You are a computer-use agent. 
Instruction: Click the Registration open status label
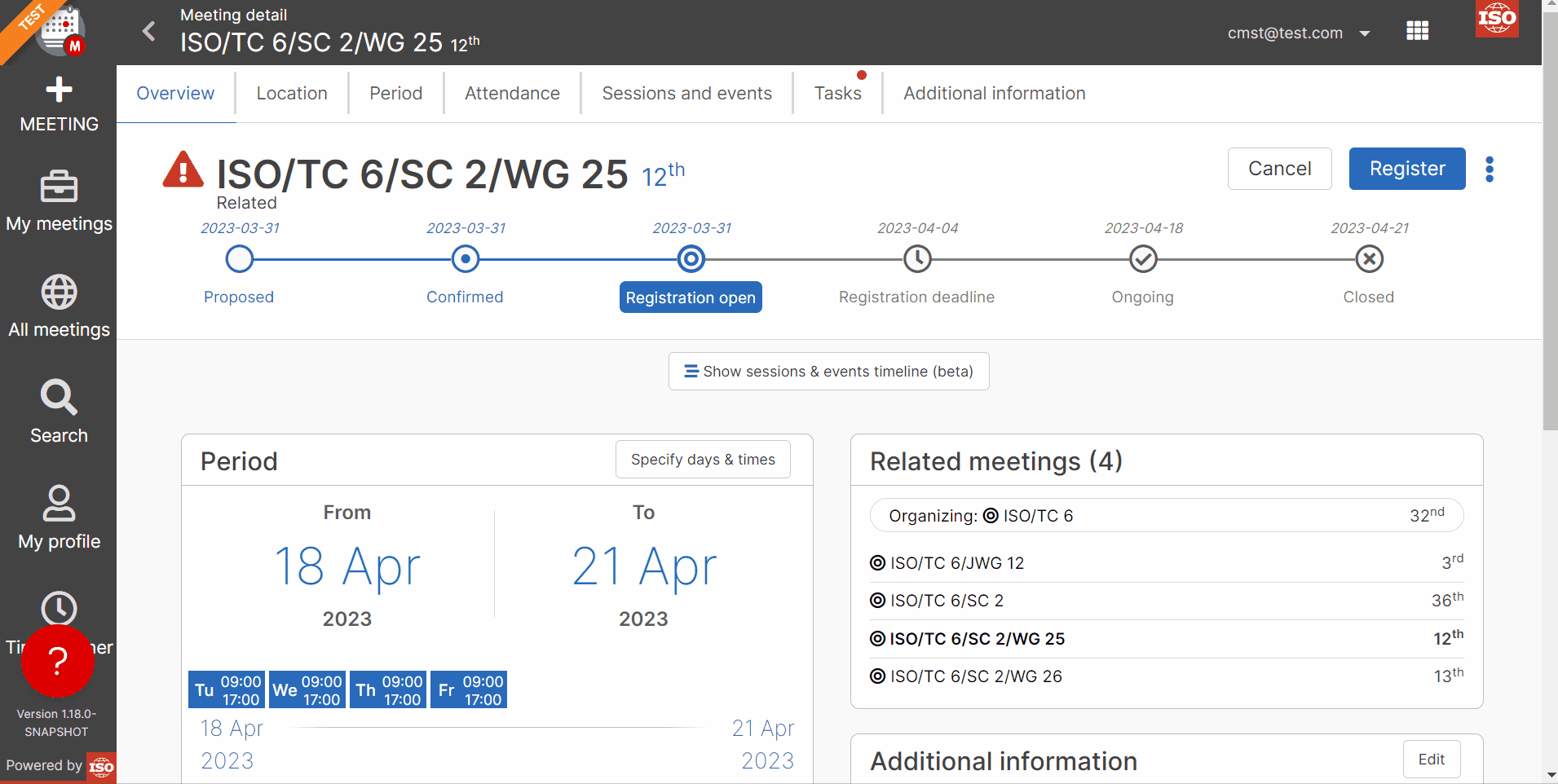[691, 297]
